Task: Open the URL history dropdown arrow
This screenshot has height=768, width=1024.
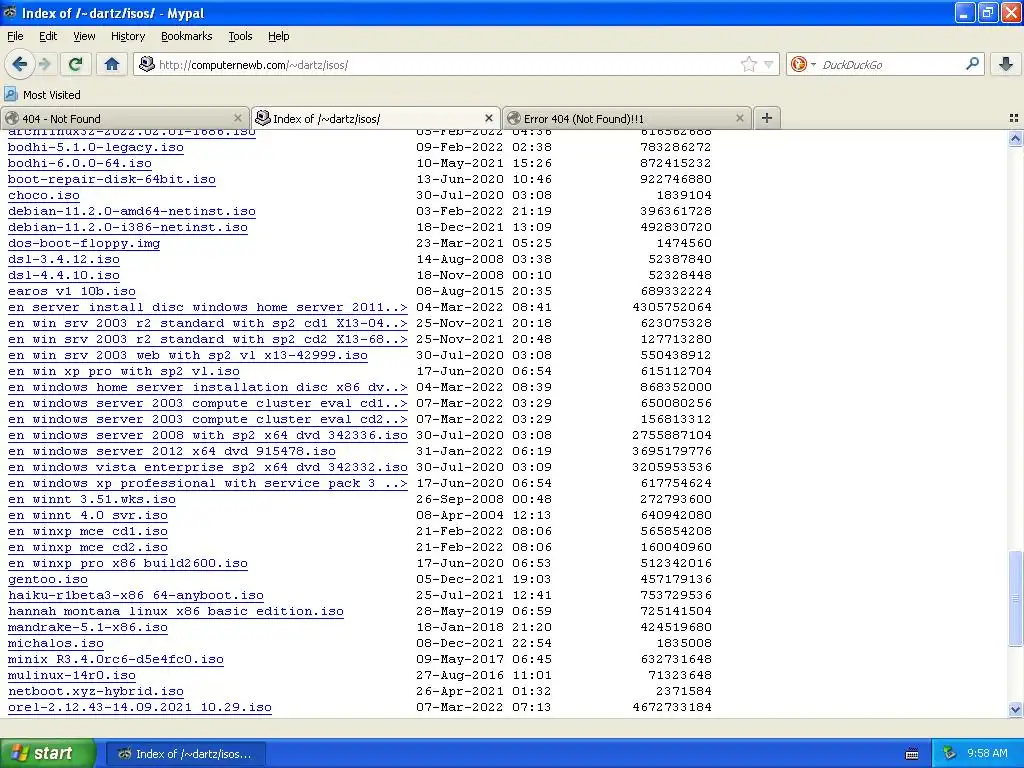Action: coord(769,65)
